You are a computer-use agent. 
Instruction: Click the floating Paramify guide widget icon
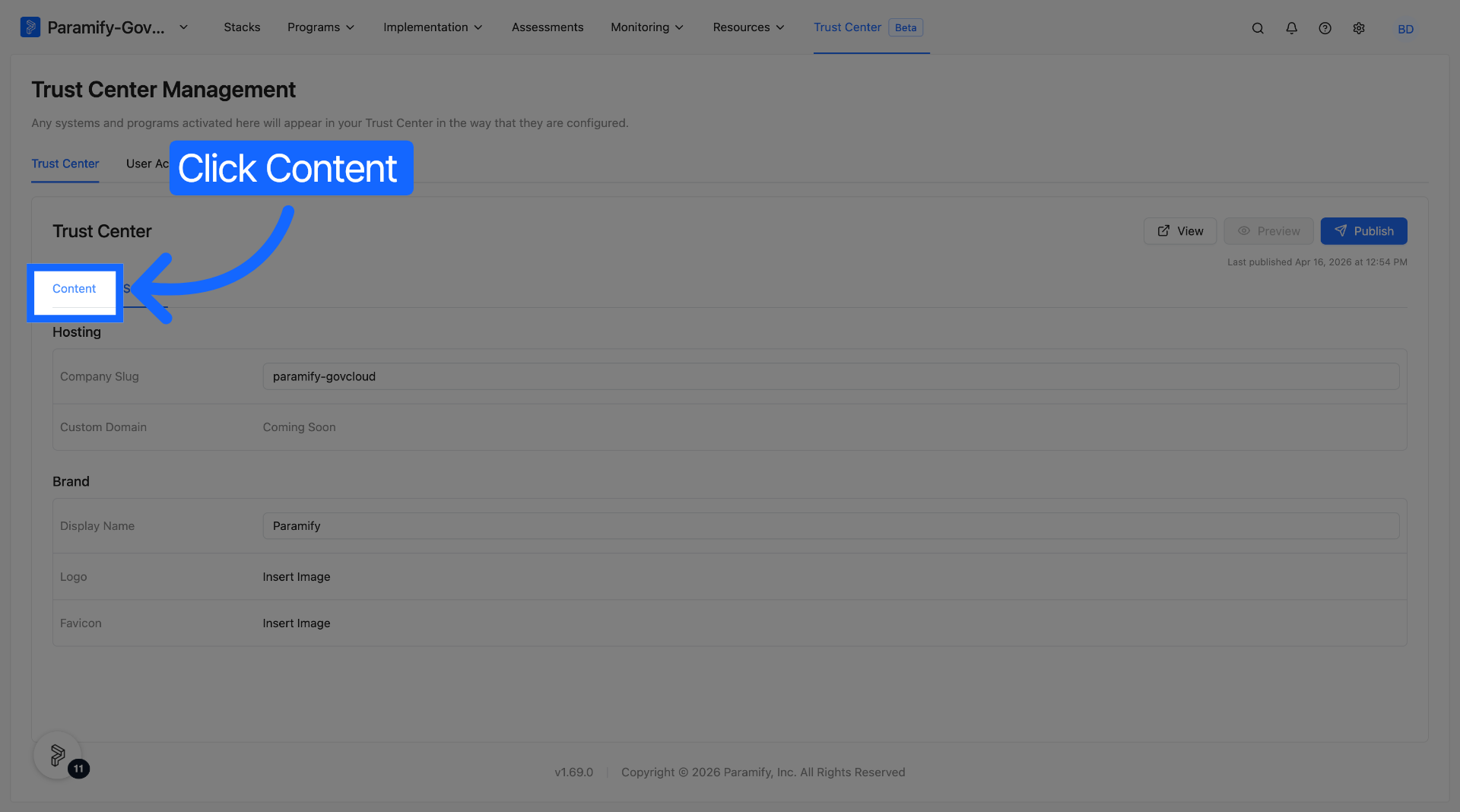tap(58, 755)
